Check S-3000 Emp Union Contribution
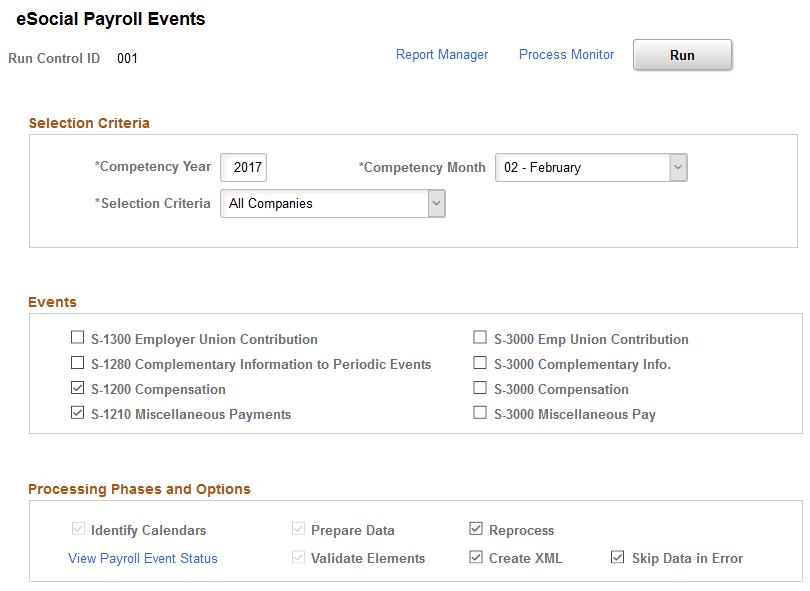The height and width of the screenshot is (591, 810). point(481,338)
